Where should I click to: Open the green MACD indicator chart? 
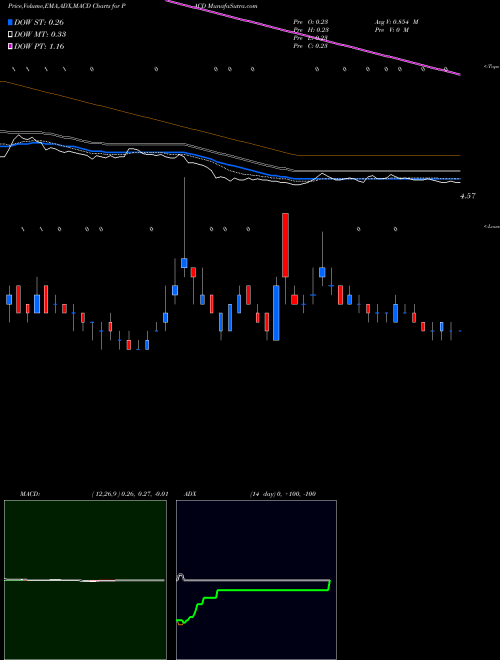(x=85, y=580)
